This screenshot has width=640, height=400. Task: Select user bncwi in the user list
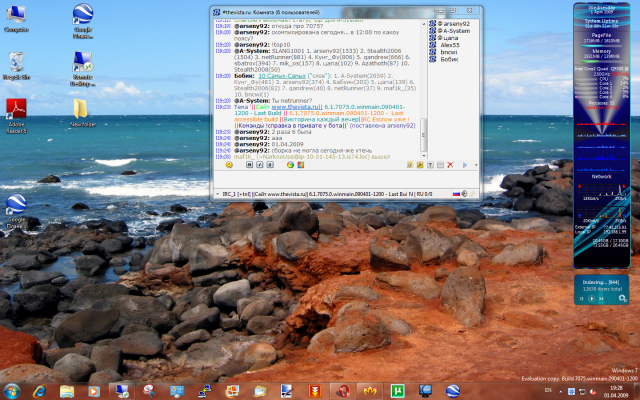tap(444, 52)
